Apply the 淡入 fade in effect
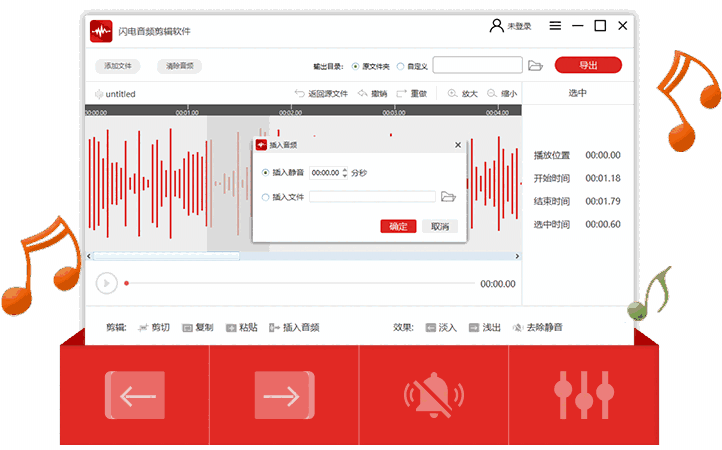The width and height of the screenshot is (722, 450). click(441, 327)
